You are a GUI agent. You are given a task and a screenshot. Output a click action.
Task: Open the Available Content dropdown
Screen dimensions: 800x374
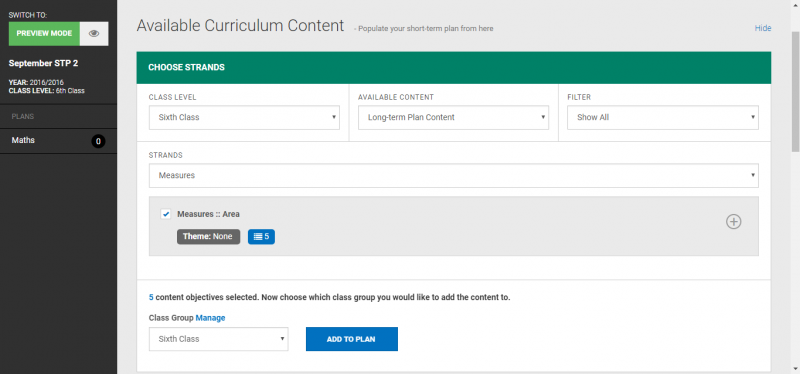click(453, 117)
